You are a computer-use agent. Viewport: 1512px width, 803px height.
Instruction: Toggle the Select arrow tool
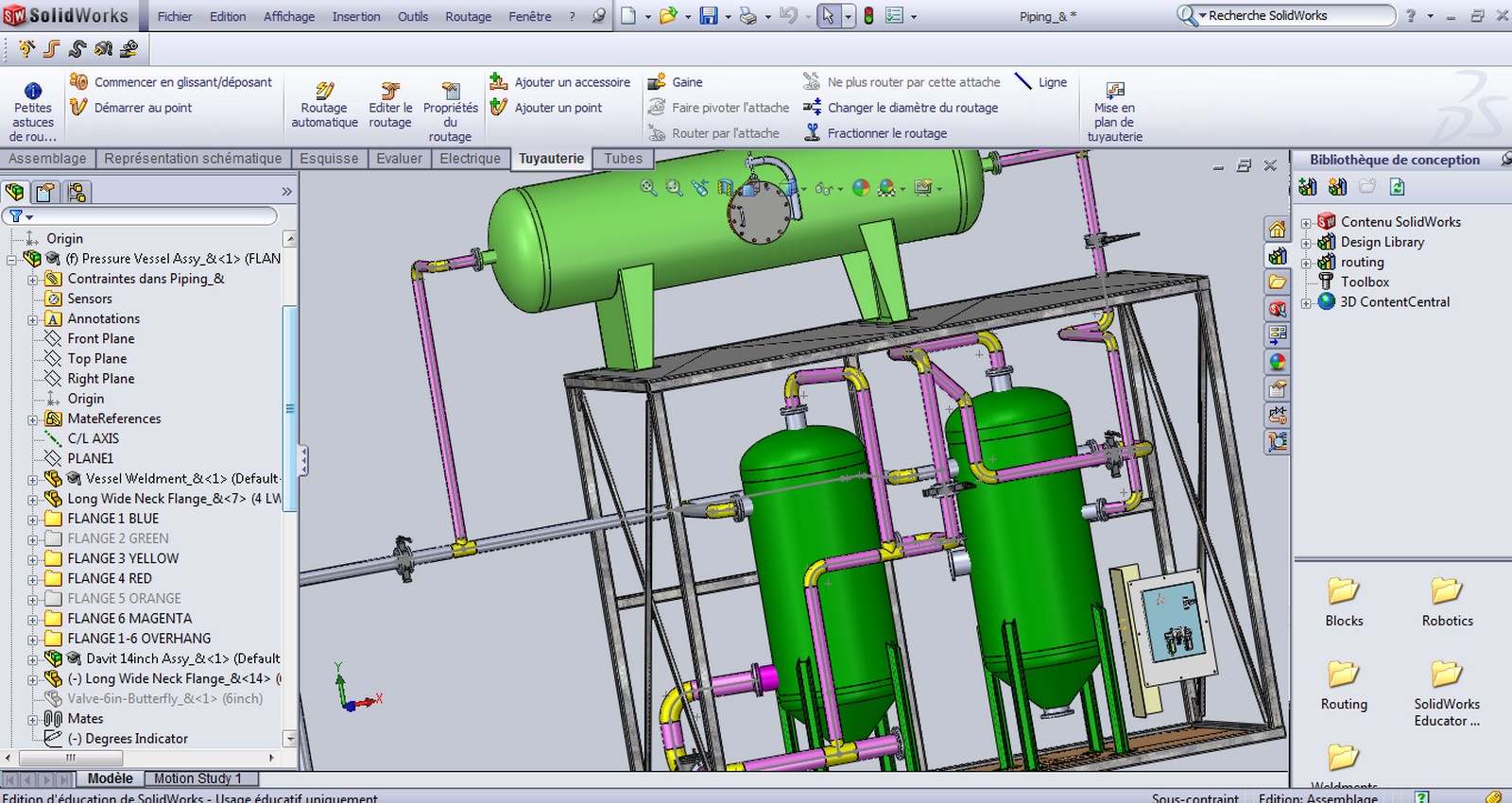point(828,16)
